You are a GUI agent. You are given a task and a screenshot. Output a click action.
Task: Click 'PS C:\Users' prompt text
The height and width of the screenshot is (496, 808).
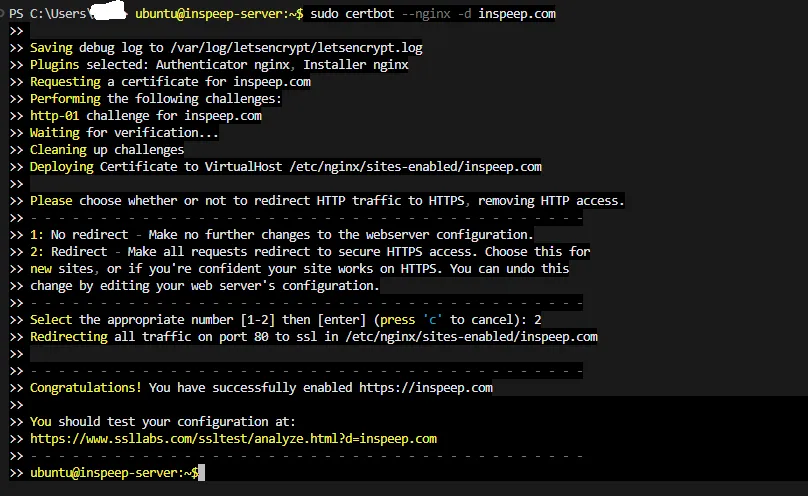tap(47, 14)
